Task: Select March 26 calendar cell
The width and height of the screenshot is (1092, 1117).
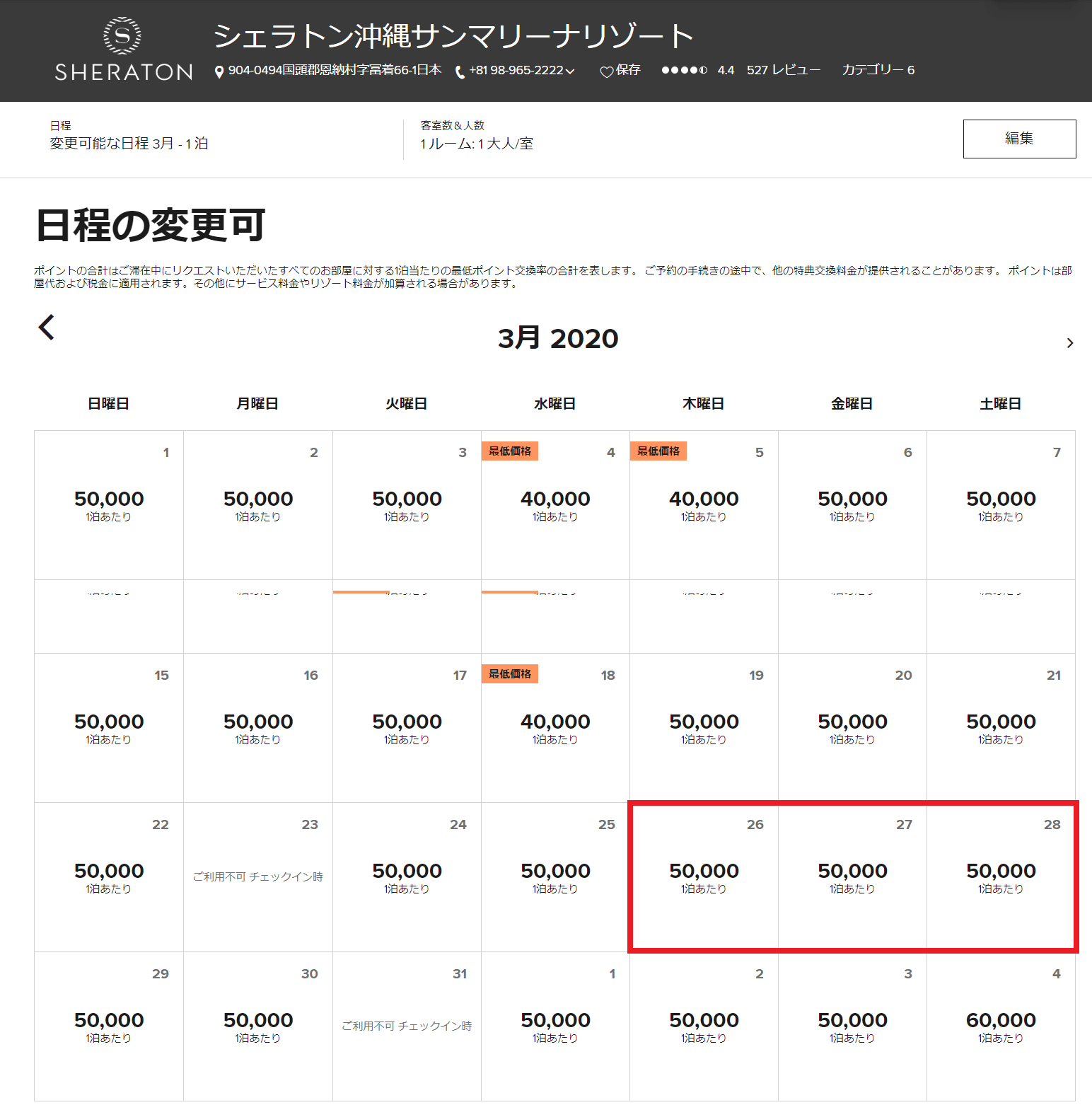Action: click(x=704, y=877)
